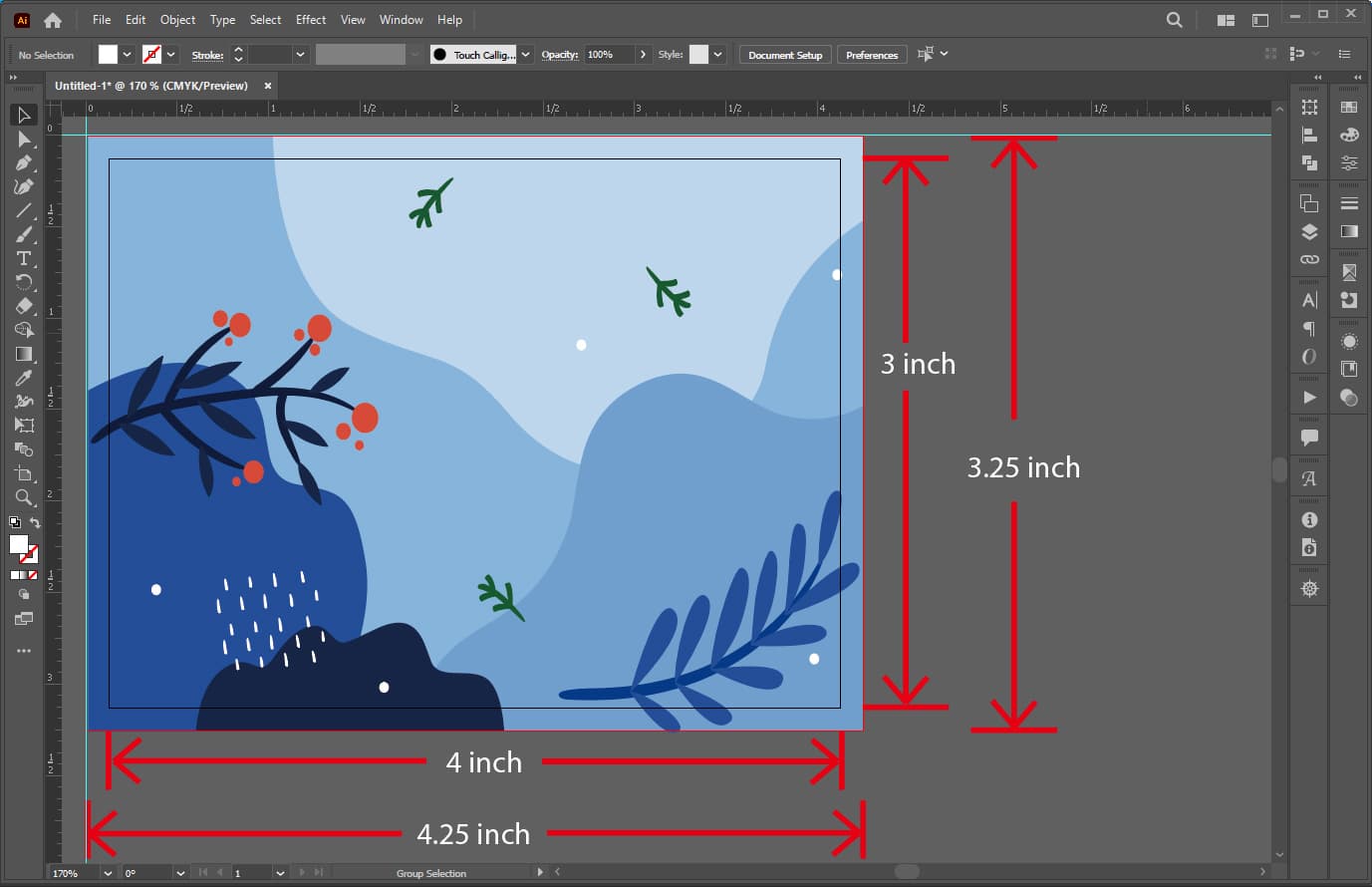Expand the Opacity arrow
The image size is (1372, 887).
pyautogui.click(x=643, y=55)
